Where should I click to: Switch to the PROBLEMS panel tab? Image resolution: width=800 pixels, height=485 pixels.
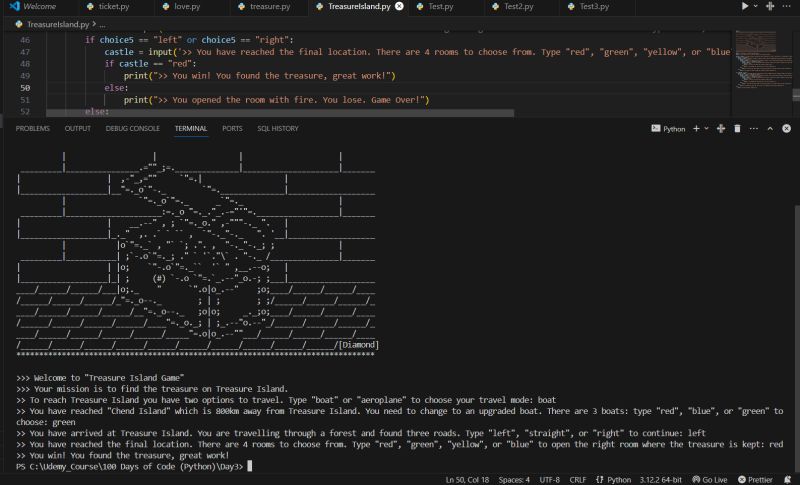pos(32,128)
